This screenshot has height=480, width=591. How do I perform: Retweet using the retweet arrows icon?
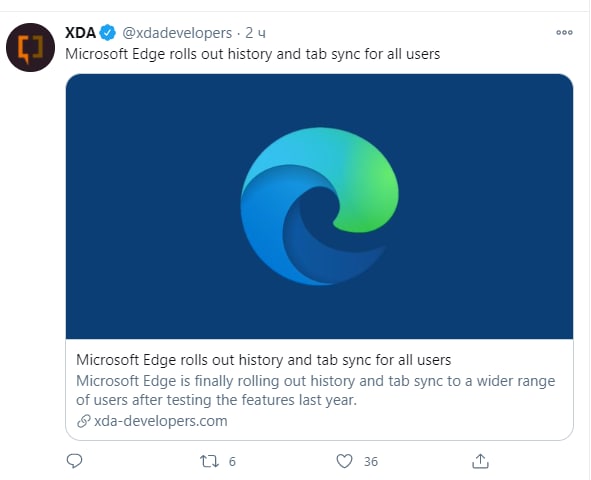coord(209,461)
